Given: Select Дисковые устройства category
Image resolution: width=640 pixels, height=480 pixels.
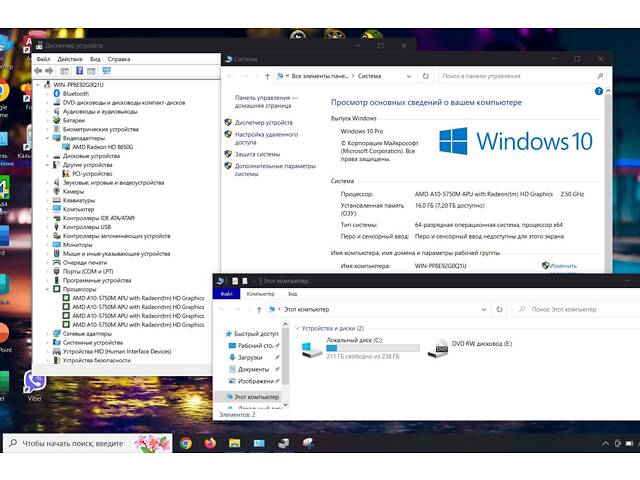Looking at the screenshot, I should (91, 156).
